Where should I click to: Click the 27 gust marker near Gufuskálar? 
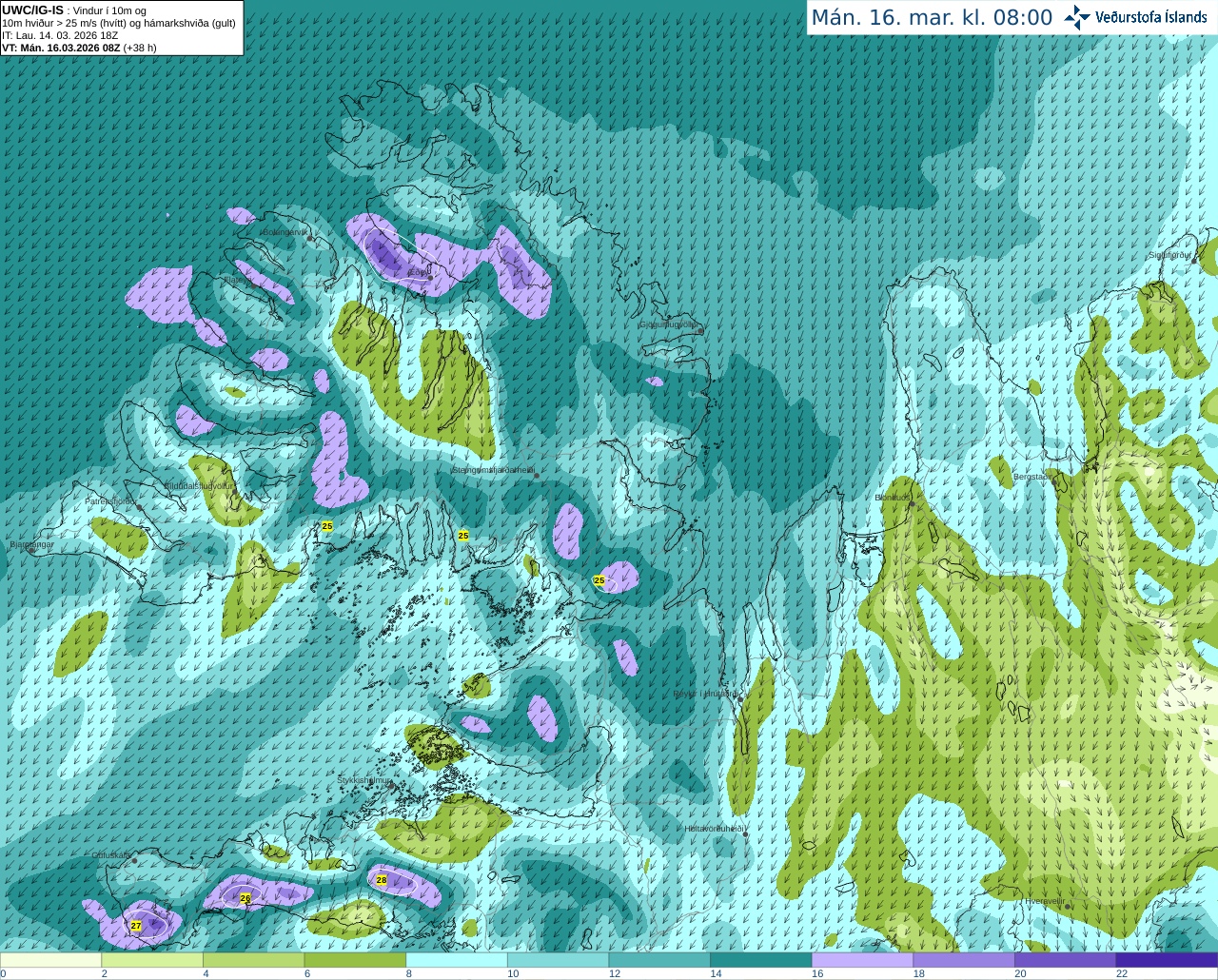(136, 925)
